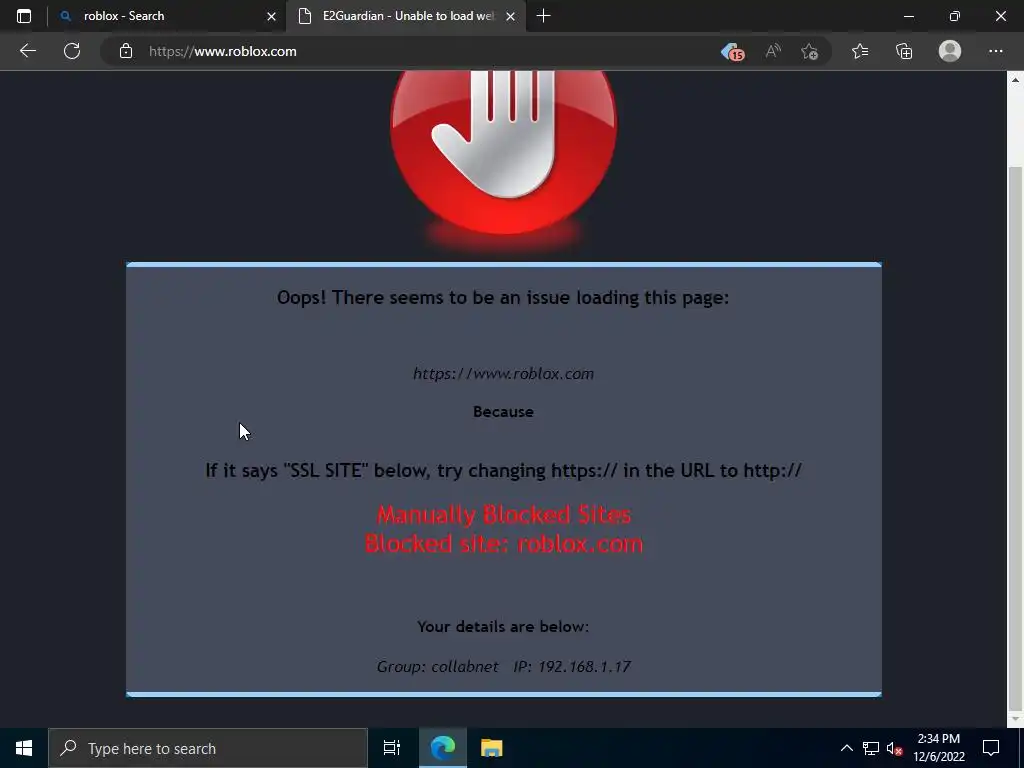This screenshot has width=1024, height=768.
Task: Refresh the current page
Action: 72,51
